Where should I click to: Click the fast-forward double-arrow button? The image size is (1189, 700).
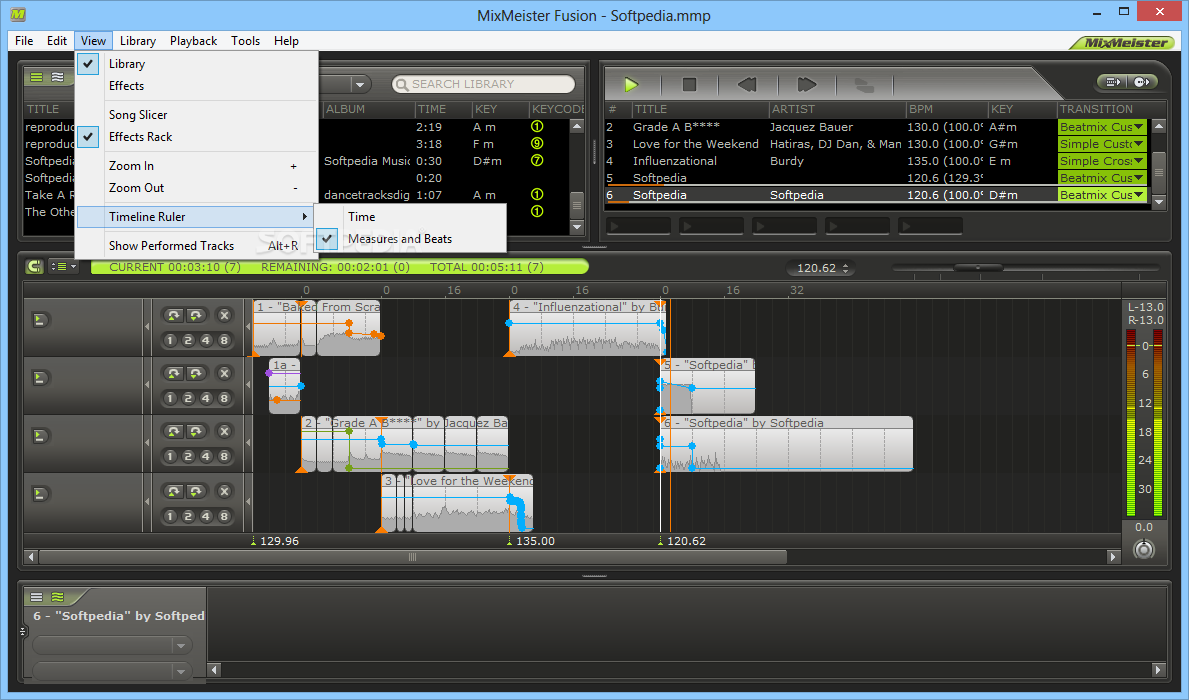[x=807, y=84]
